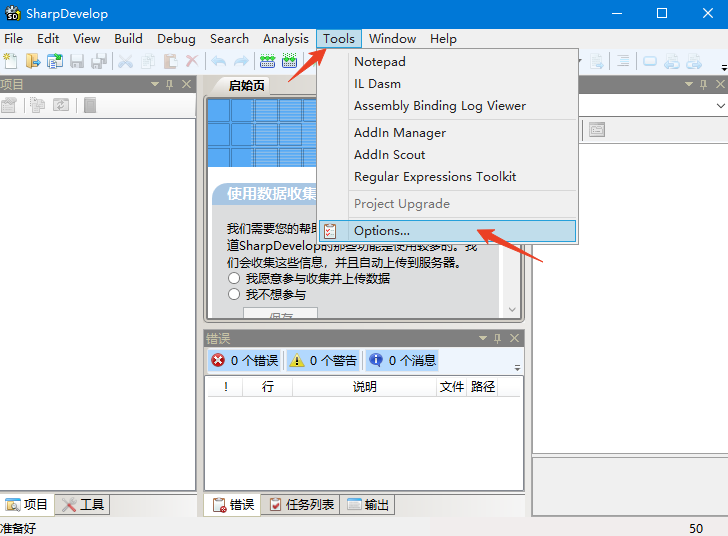This screenshot has height=536, width=728.
Task: Choose AddIn Manager menu item
Action: pos(448,133)
